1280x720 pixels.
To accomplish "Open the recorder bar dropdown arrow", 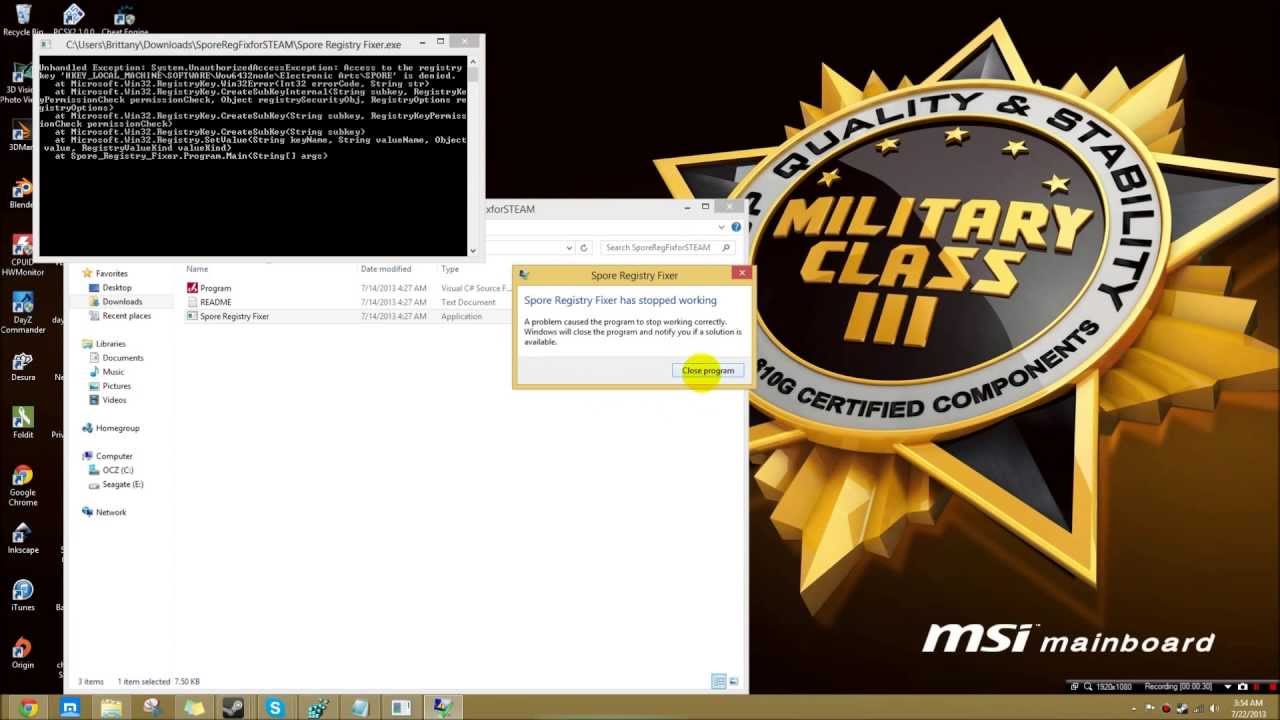I will pos(1228,687).
